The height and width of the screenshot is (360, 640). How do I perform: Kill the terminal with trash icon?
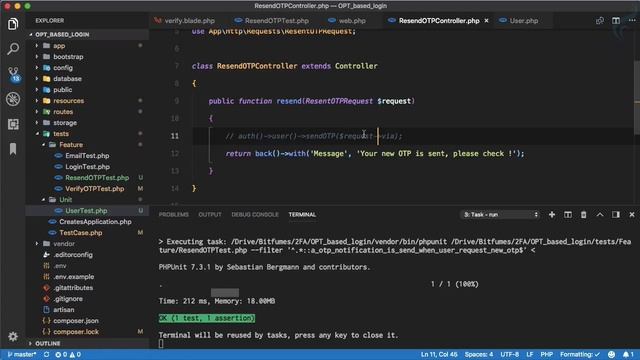point(584,215)
